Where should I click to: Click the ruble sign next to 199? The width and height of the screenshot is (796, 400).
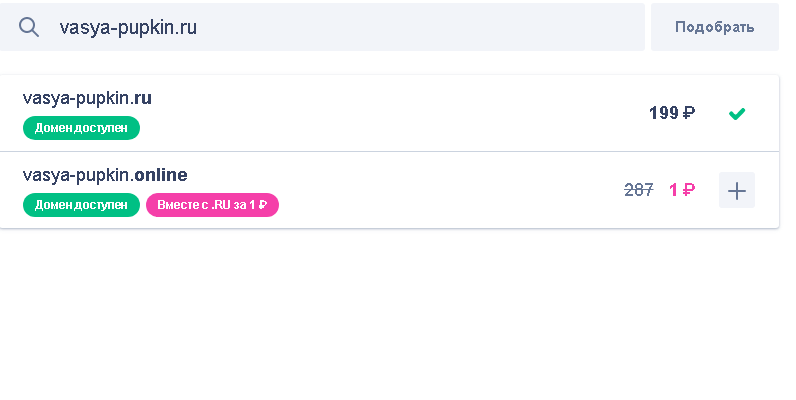coord(688,113)
